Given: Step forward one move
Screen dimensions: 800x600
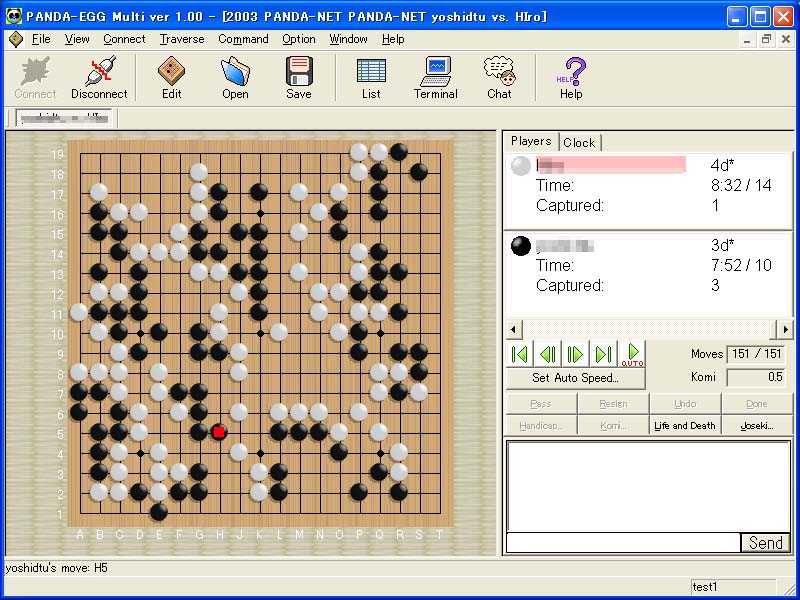Looking at the screenshot, I should point(575,355).
